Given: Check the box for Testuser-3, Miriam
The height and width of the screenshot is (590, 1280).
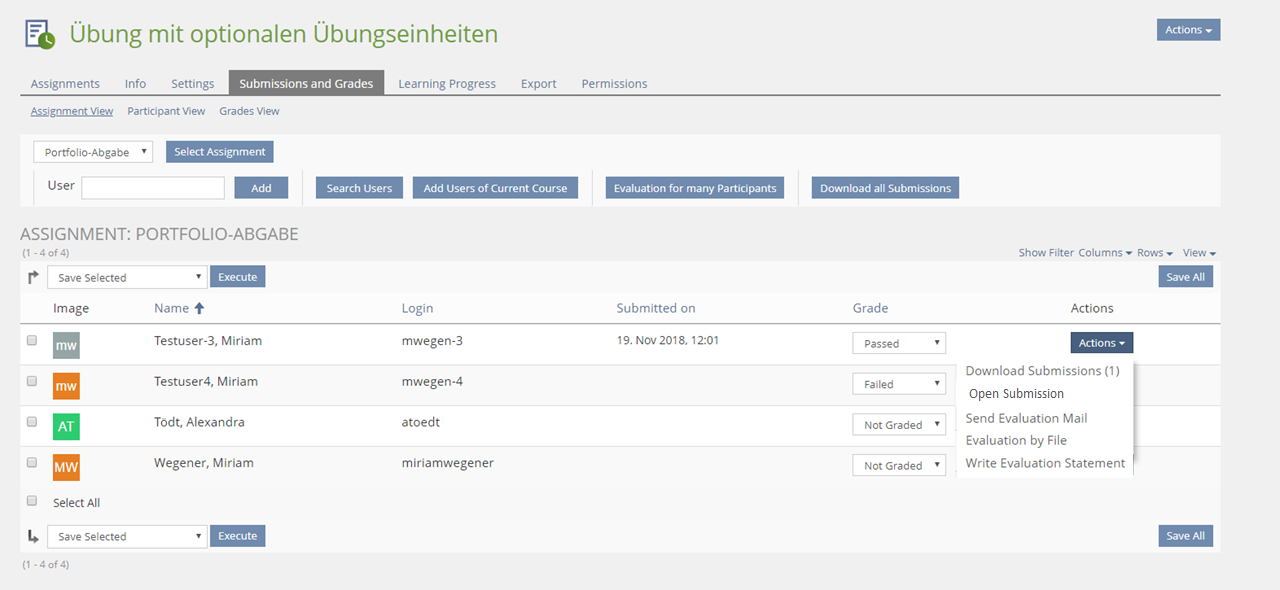Looking at the screenshot, I should point(32,341).
